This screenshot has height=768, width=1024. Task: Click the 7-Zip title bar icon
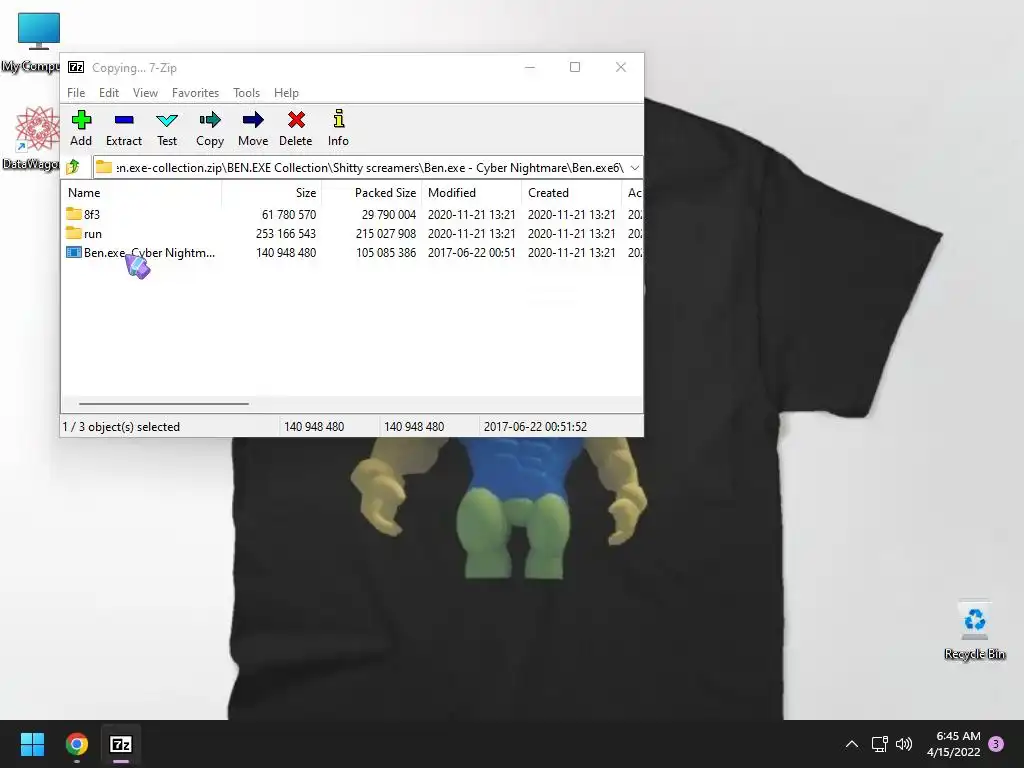pos(76,67)
